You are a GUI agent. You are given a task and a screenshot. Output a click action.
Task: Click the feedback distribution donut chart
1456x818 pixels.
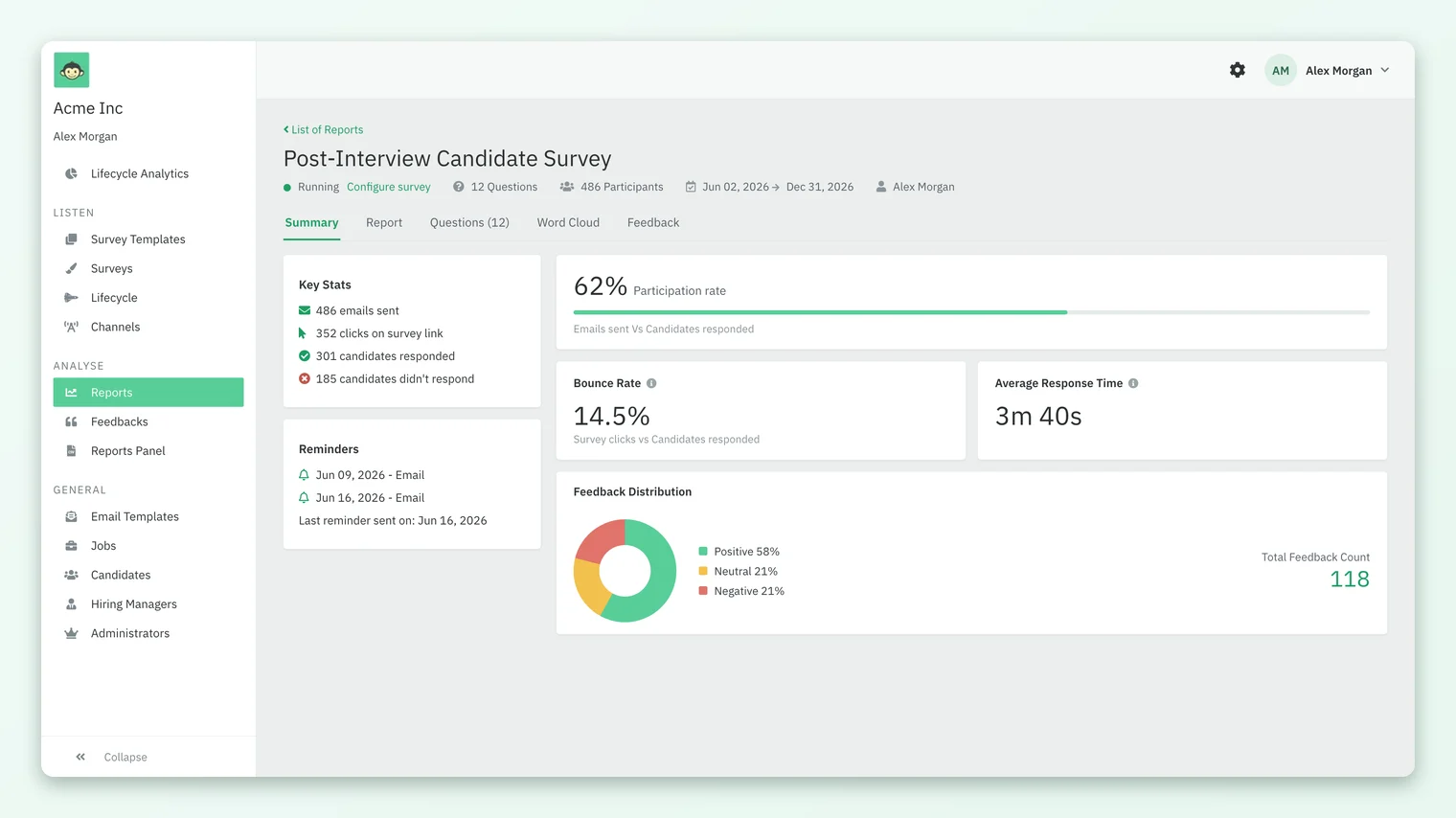(x=625, y=571)
